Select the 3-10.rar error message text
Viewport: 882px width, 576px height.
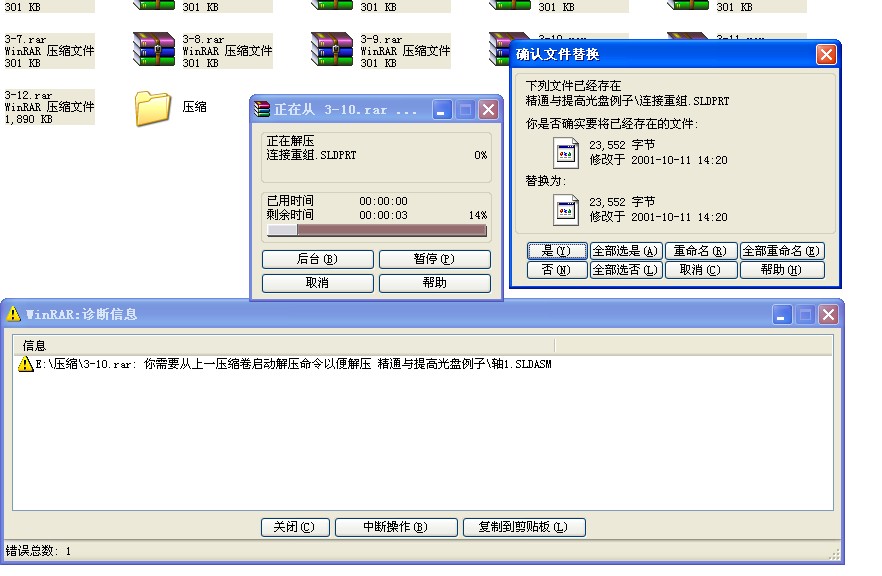click(293, 364)
